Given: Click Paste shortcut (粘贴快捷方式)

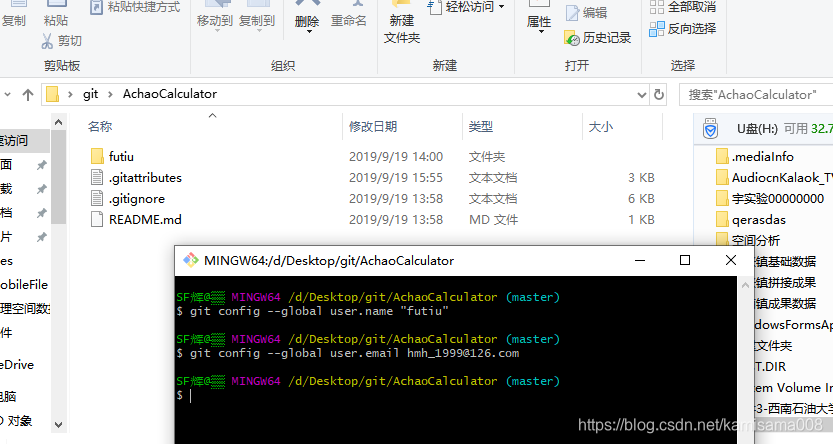Looking at the screenshot, I should pos(135,7).
